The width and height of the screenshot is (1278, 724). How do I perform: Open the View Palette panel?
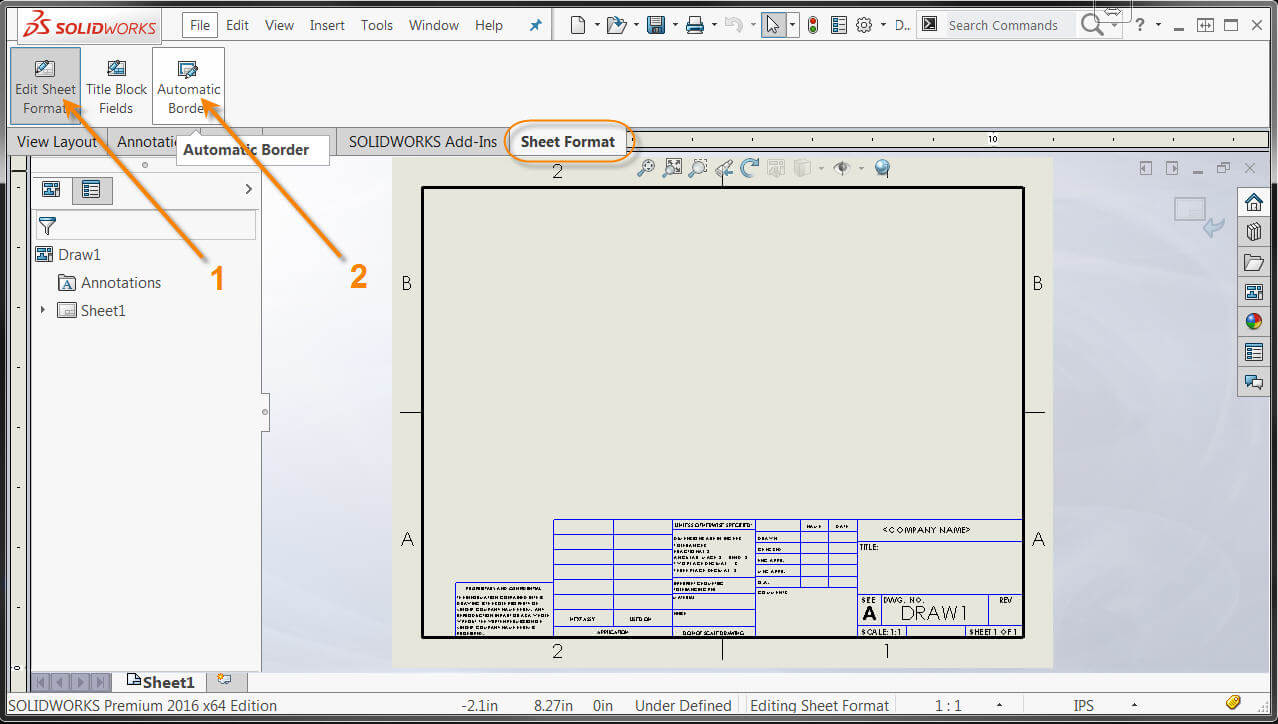(1254, 291)
